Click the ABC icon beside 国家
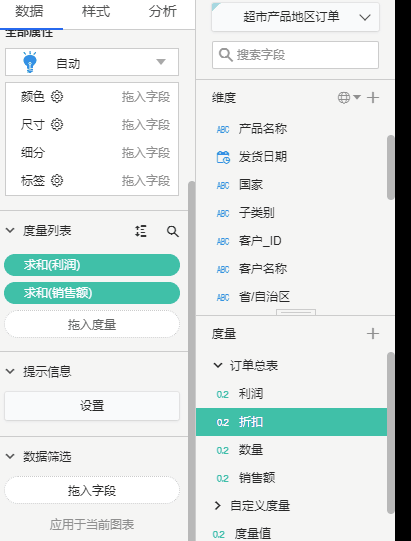The width and height of the screenshot is (411, 541). [223, 185]
